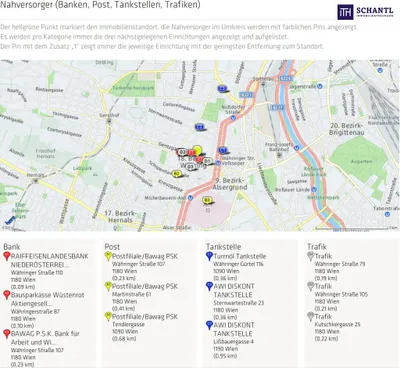Viewport: 400px width, 368px height.
Task: Click the address 'Währinger Gürtel 116'
Action: tap(238, 264)
